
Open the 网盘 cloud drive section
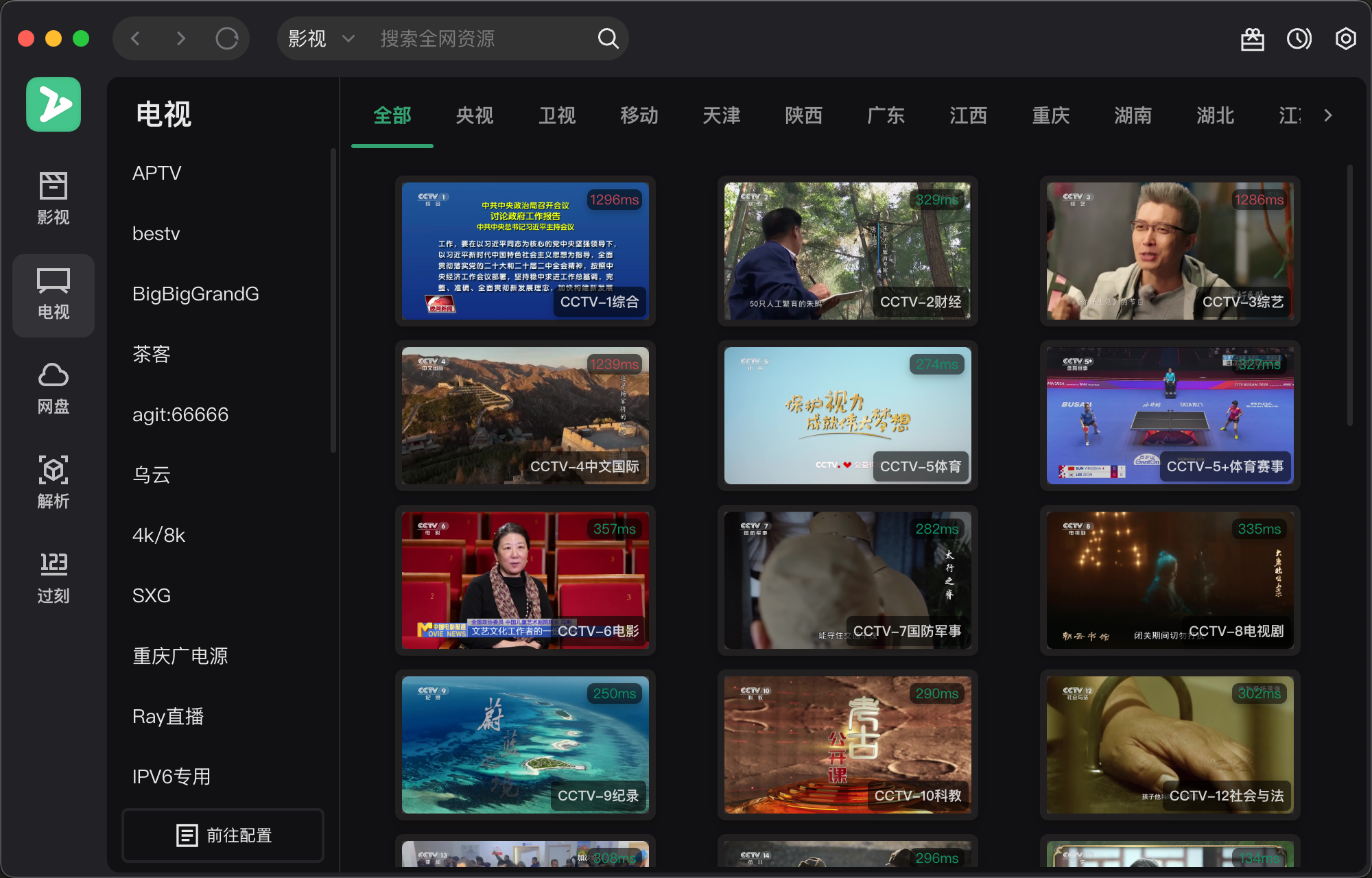pos(54,389)
